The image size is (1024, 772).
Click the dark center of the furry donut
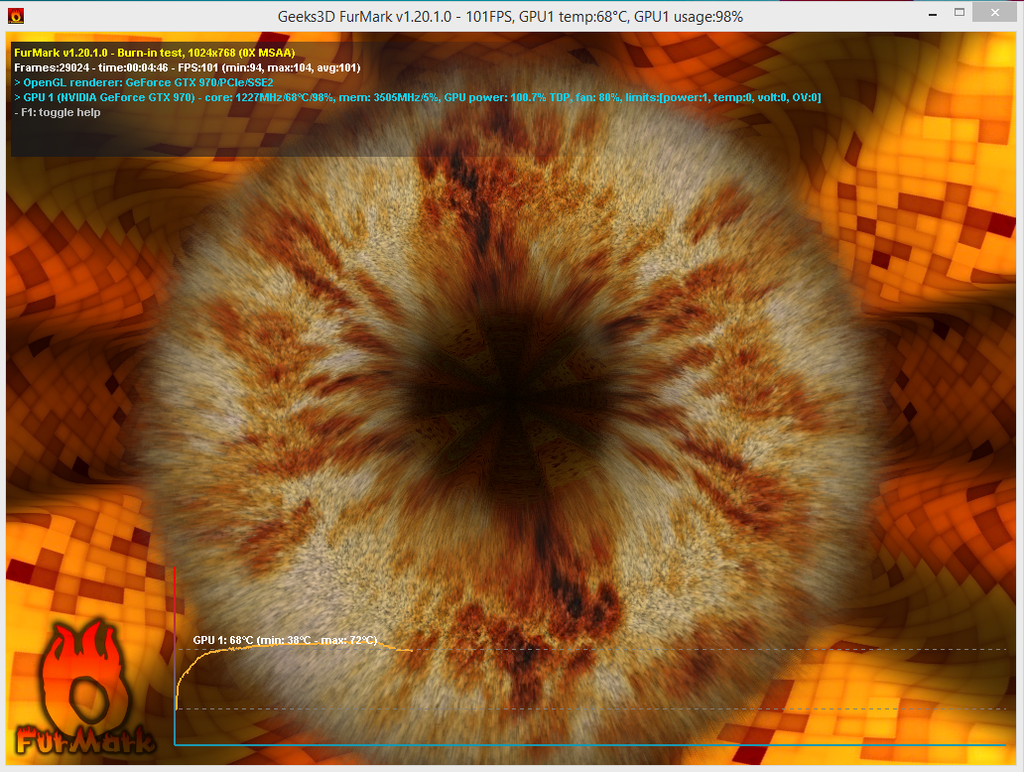coord(511,397)
